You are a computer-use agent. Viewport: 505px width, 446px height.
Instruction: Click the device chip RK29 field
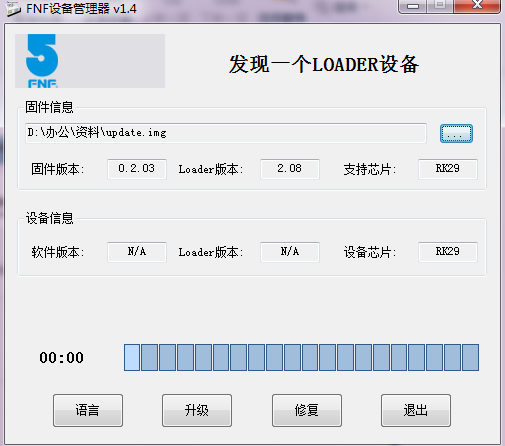coord(448,252)
